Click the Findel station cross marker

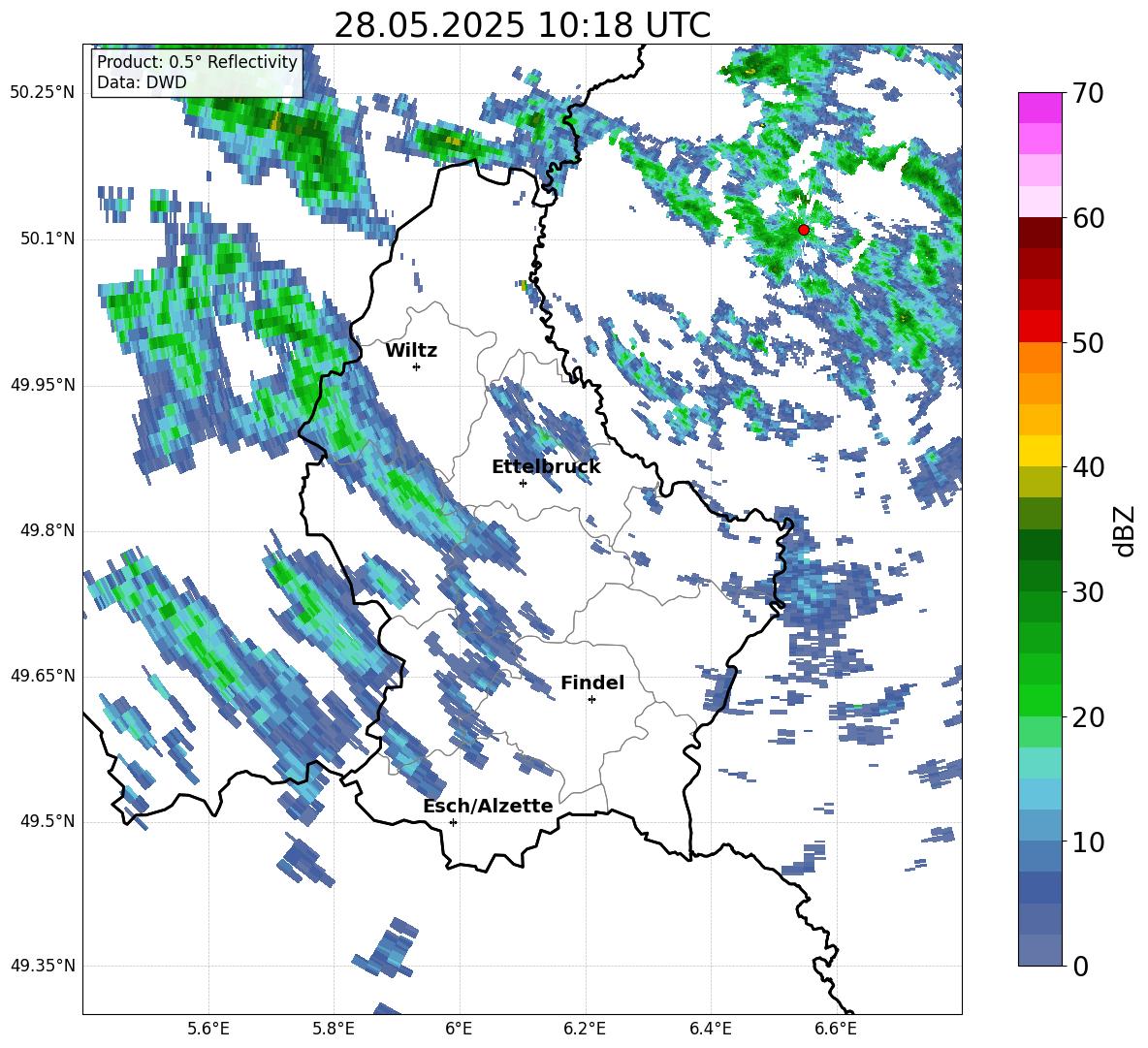(591, 699)
